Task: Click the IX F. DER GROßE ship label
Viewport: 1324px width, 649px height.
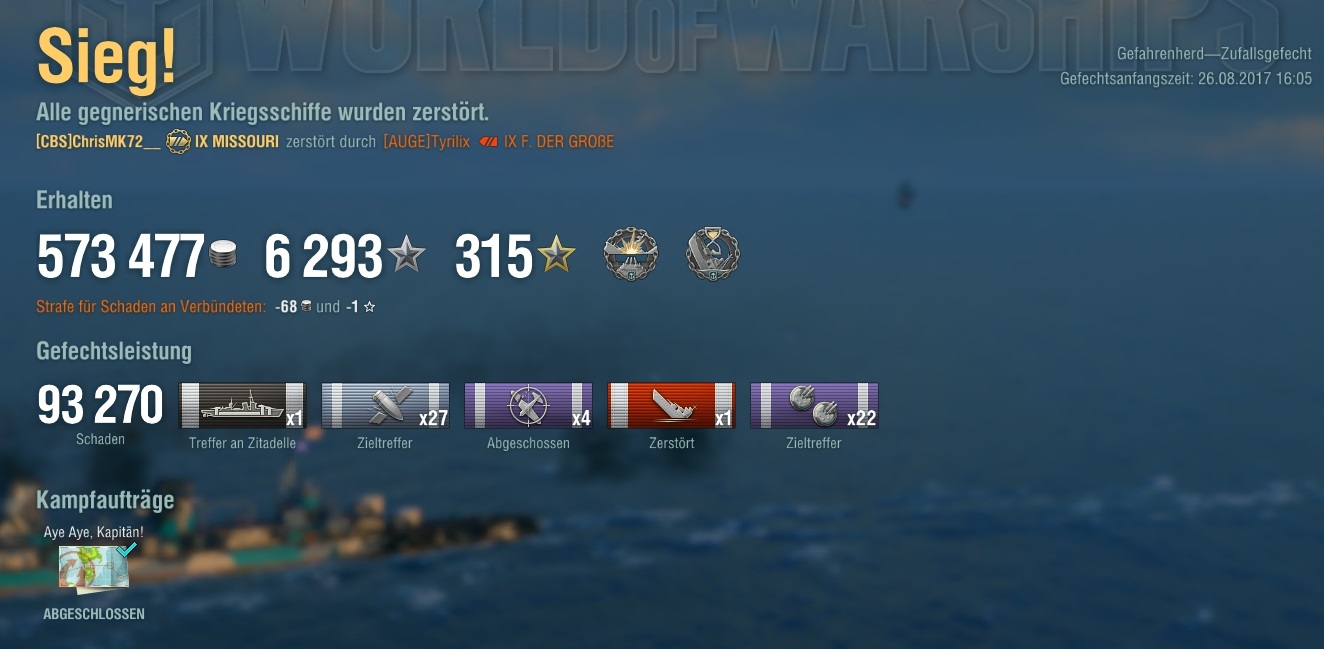Action: (x=559, y=142)
